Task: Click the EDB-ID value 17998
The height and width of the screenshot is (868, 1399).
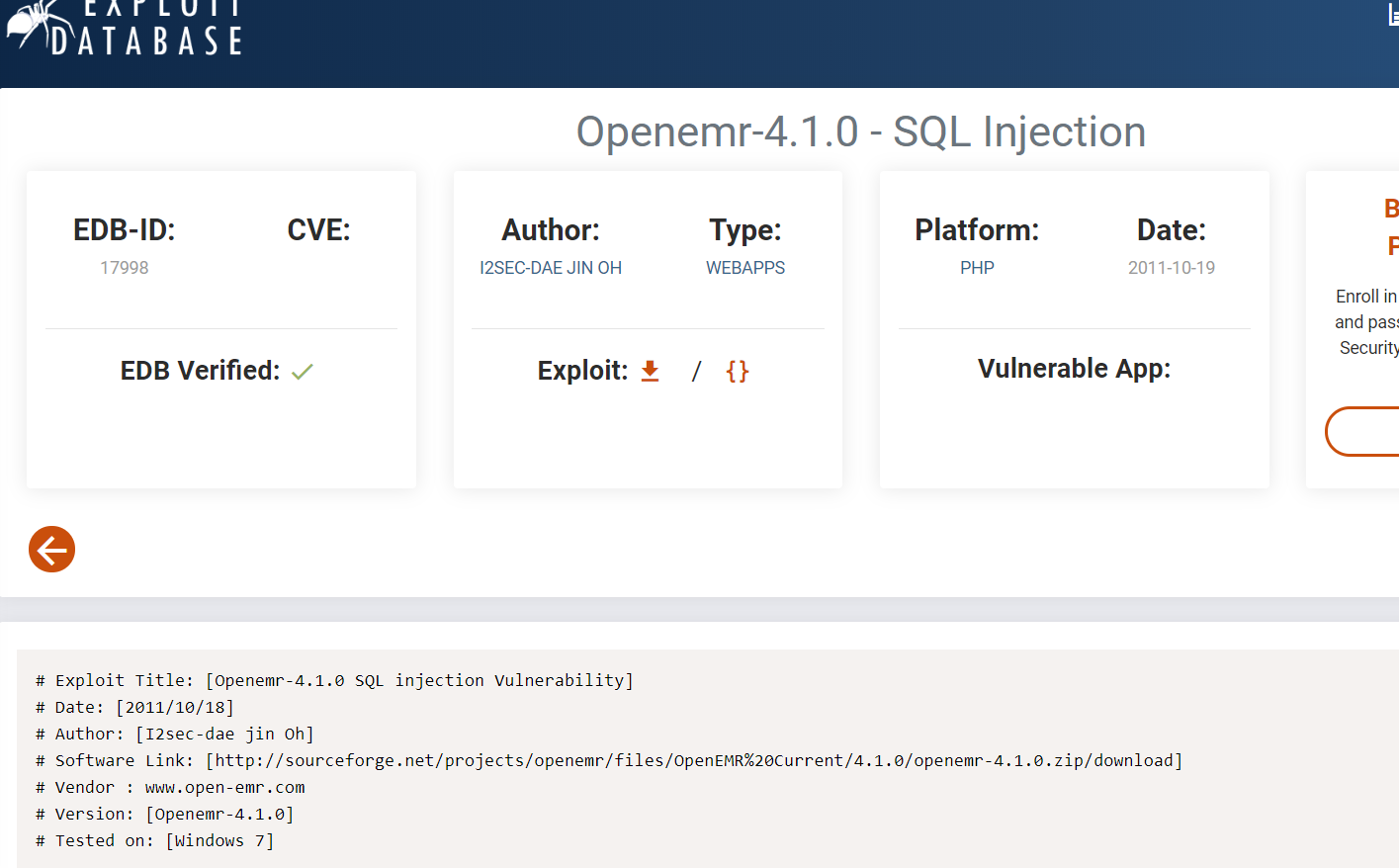Action: click(x=125, y=268)
